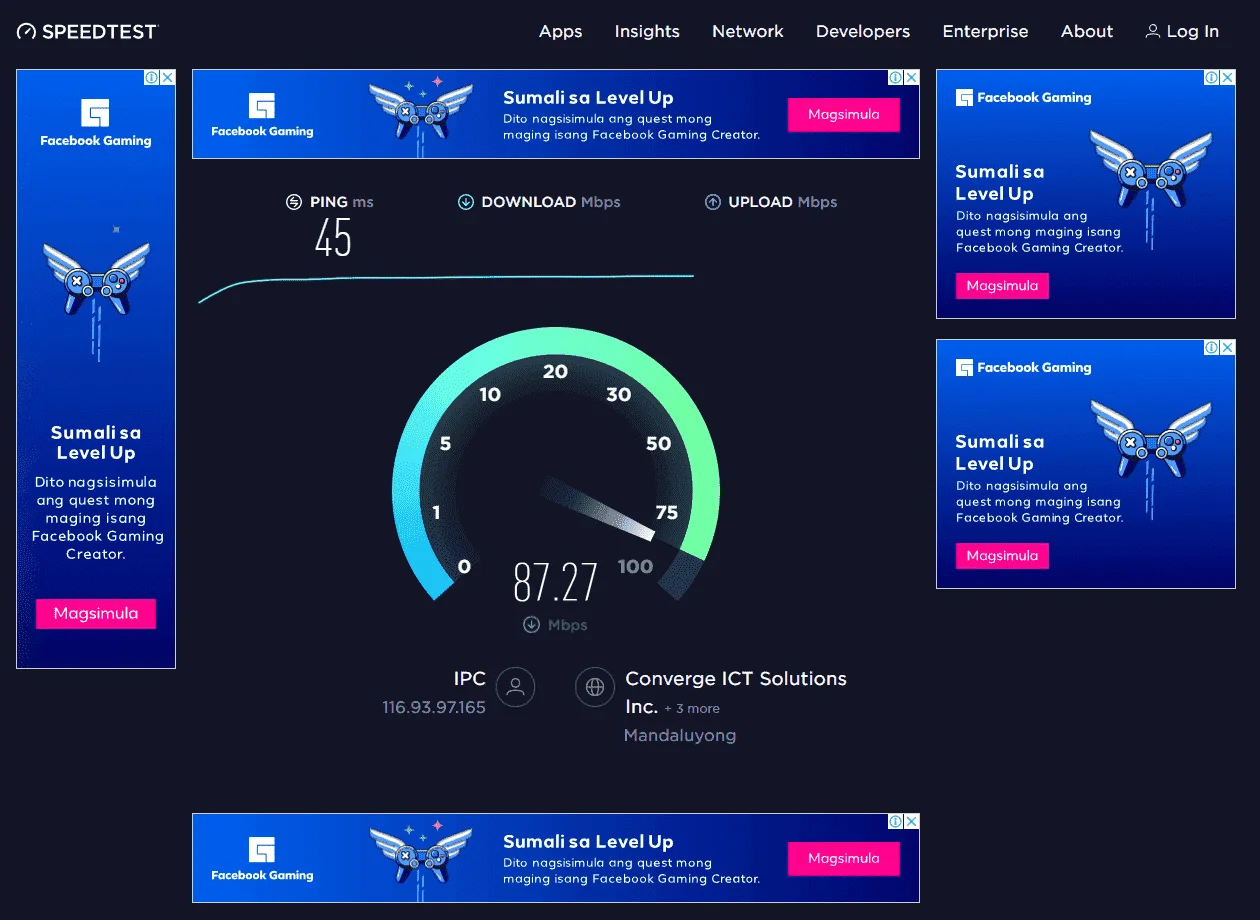Click the ping value 45
Viewport: 1260px width, 920px height.
pyautogui.click(x=333, y=238)
